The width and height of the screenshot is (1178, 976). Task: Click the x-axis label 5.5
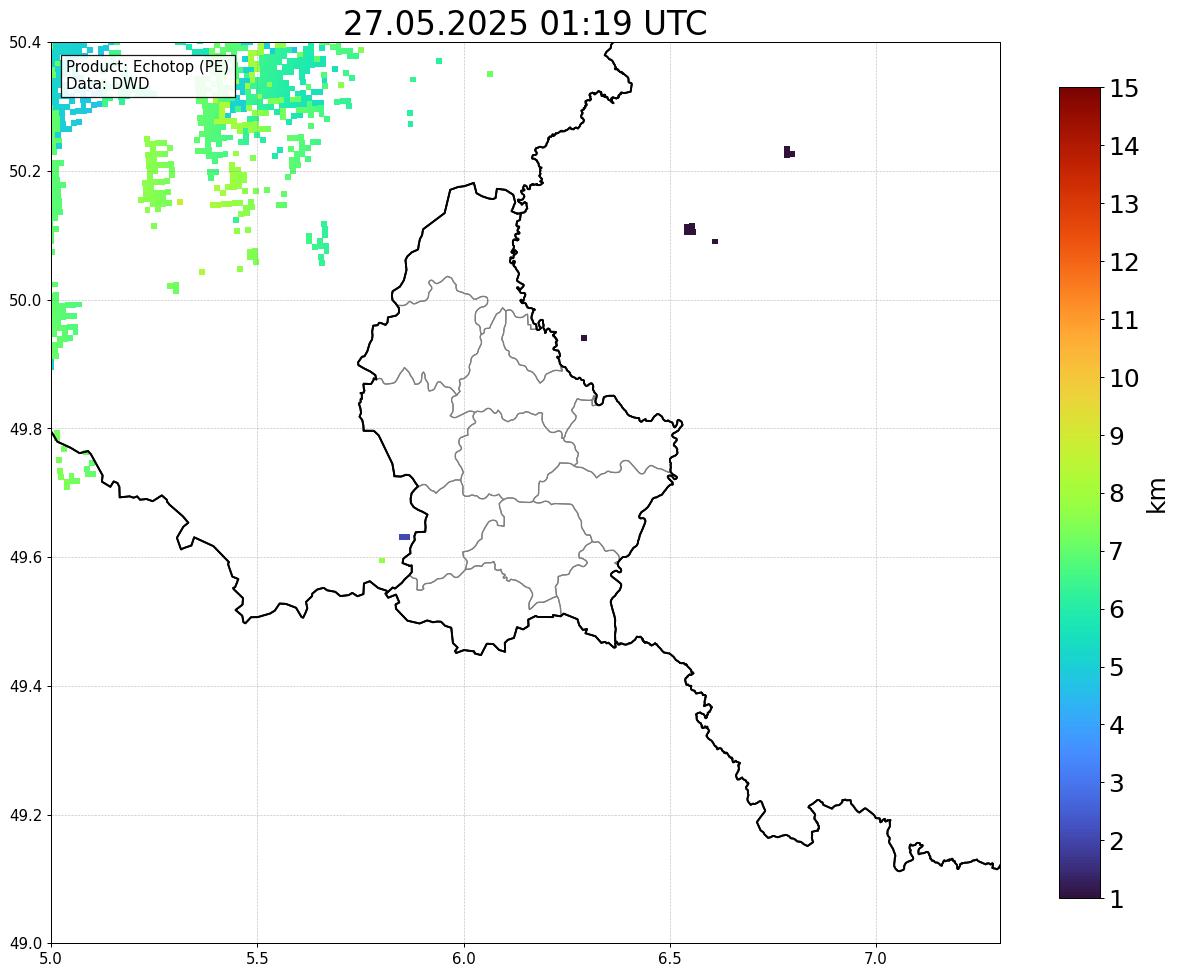(x=258, y=959)
